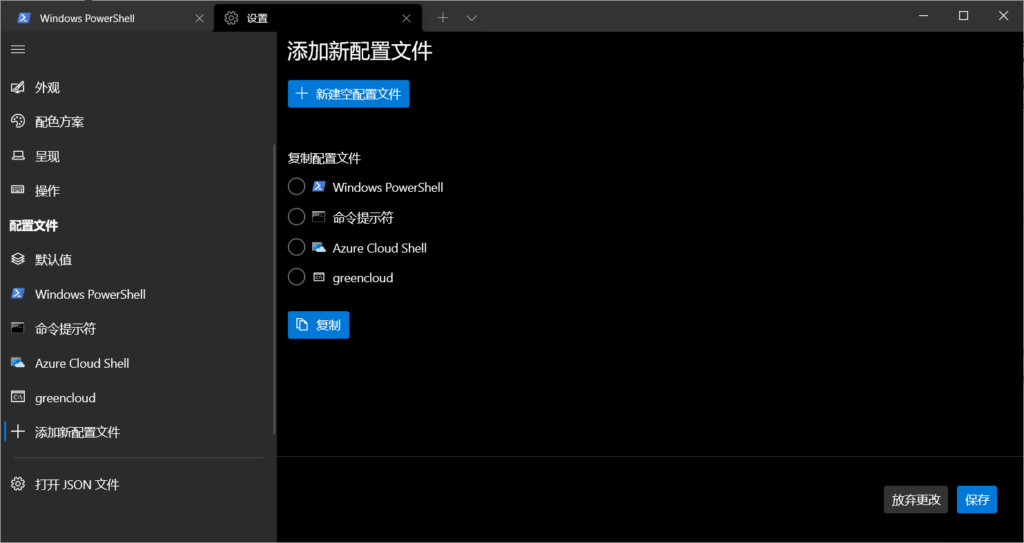The width and height of the screenshot is (1024, 543).
Task: Choose the greencloud radio button
Action: [x=296, y=277]
